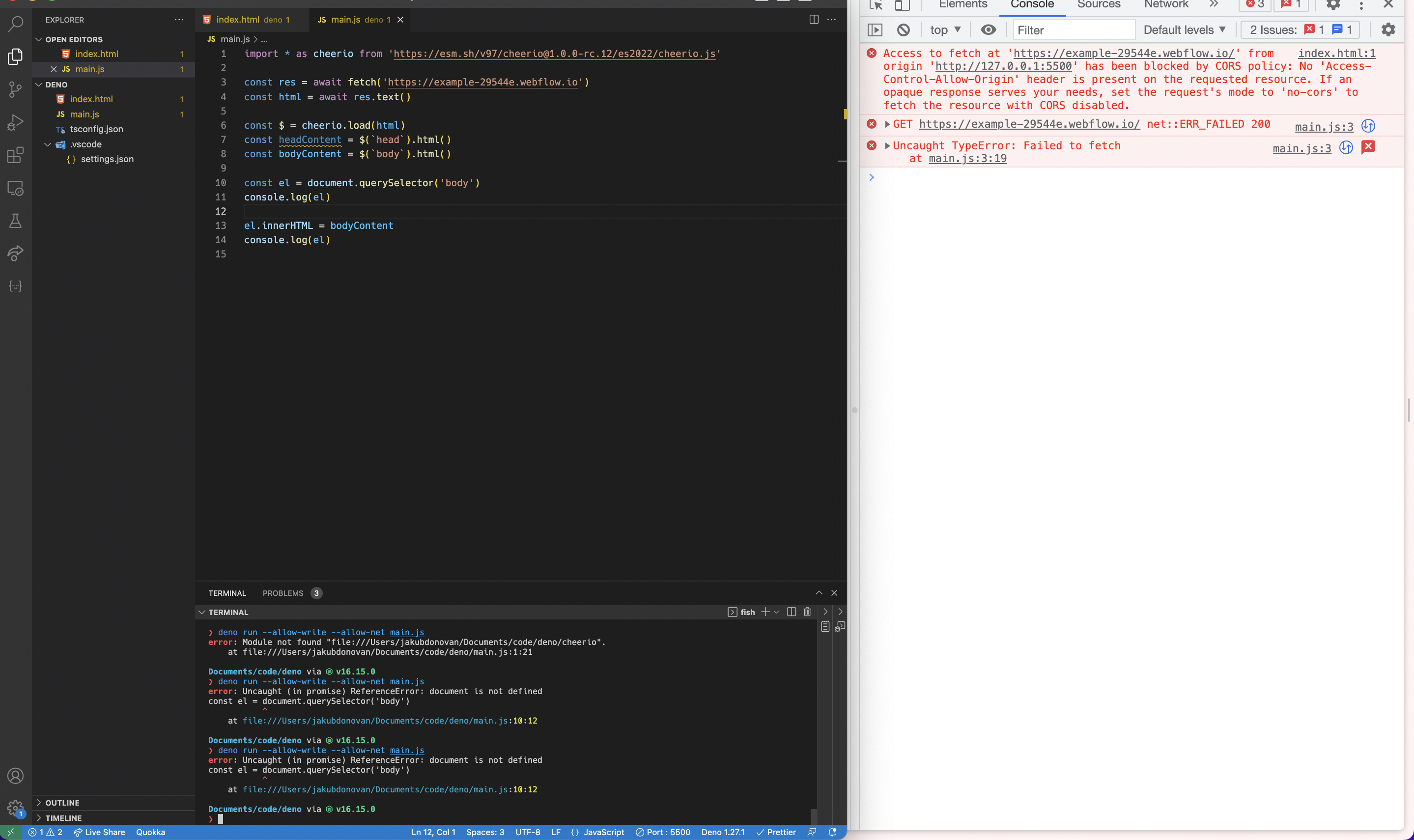Image resolution: width=1414 pixels, height=840 pixels.
Task: Open the Explorer view icon
Action: click(x=15, y=56)
